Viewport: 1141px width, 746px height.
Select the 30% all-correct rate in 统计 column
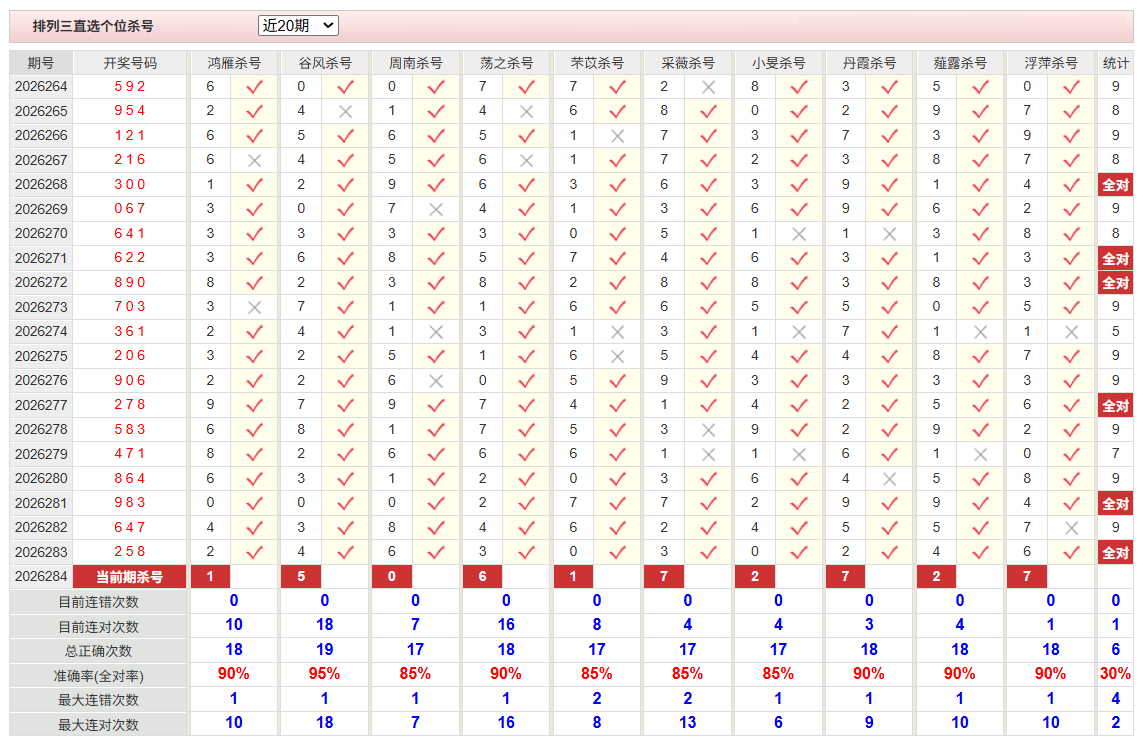1116,674
